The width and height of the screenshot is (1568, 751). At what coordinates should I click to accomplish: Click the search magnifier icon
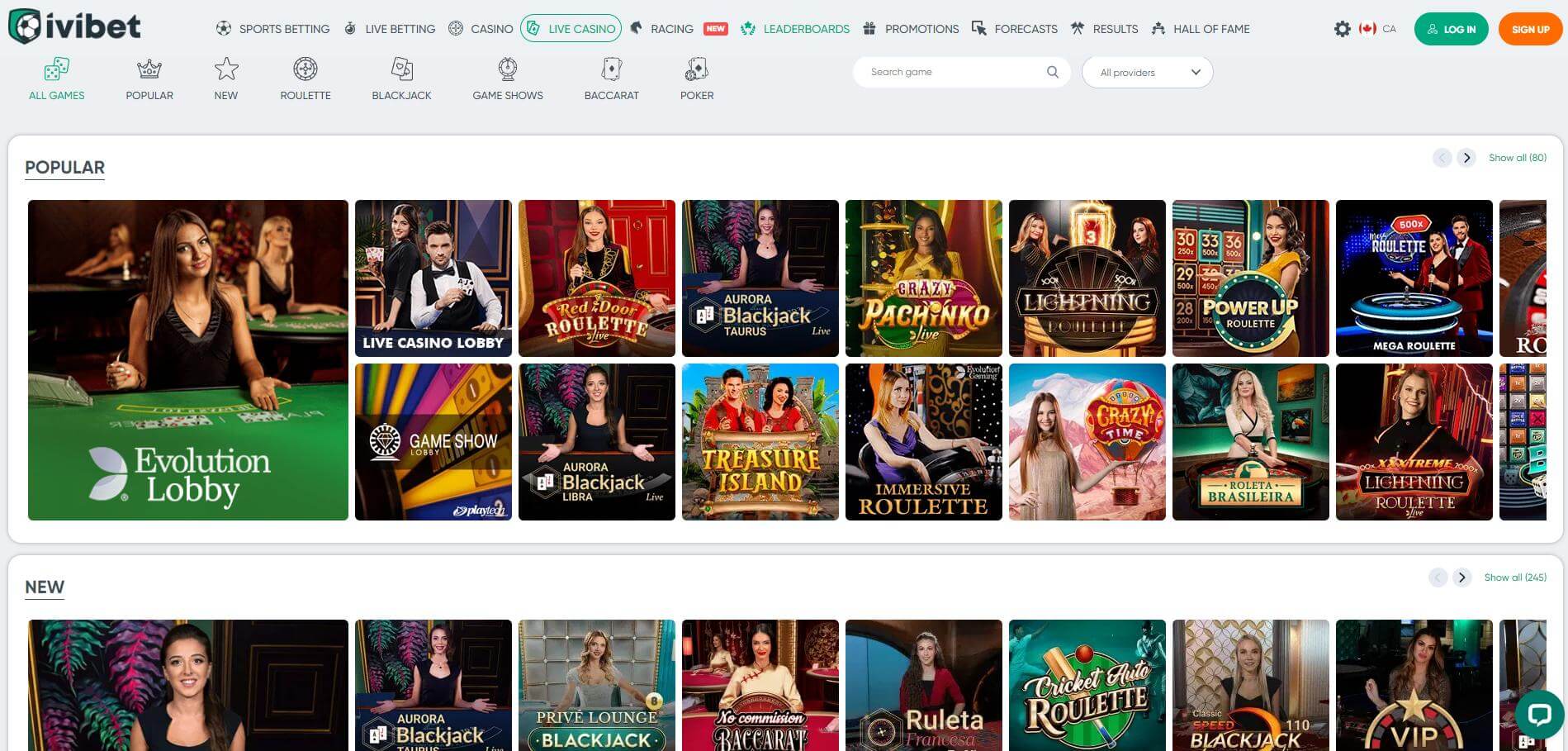point(1052,72)
